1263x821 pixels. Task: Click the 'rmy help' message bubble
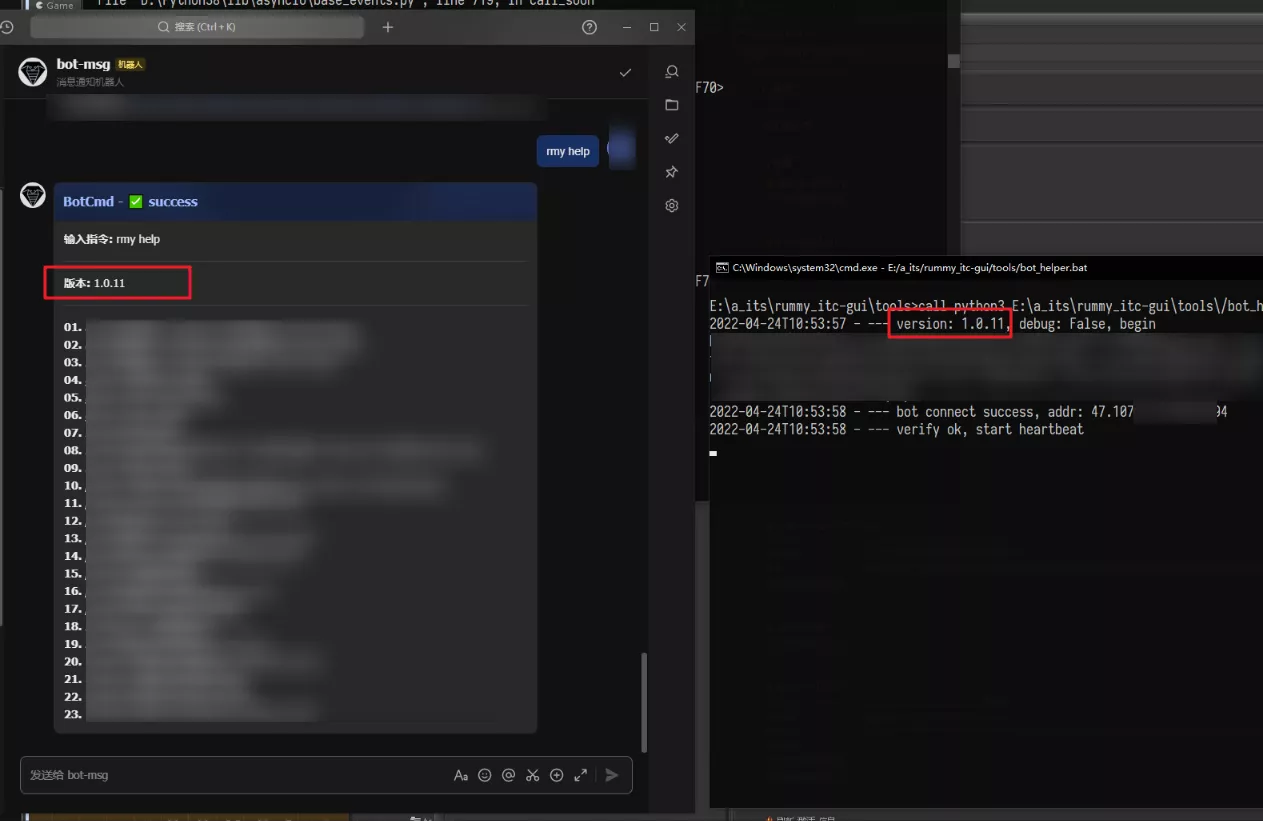pyautogui.click(x=568, y=151)
